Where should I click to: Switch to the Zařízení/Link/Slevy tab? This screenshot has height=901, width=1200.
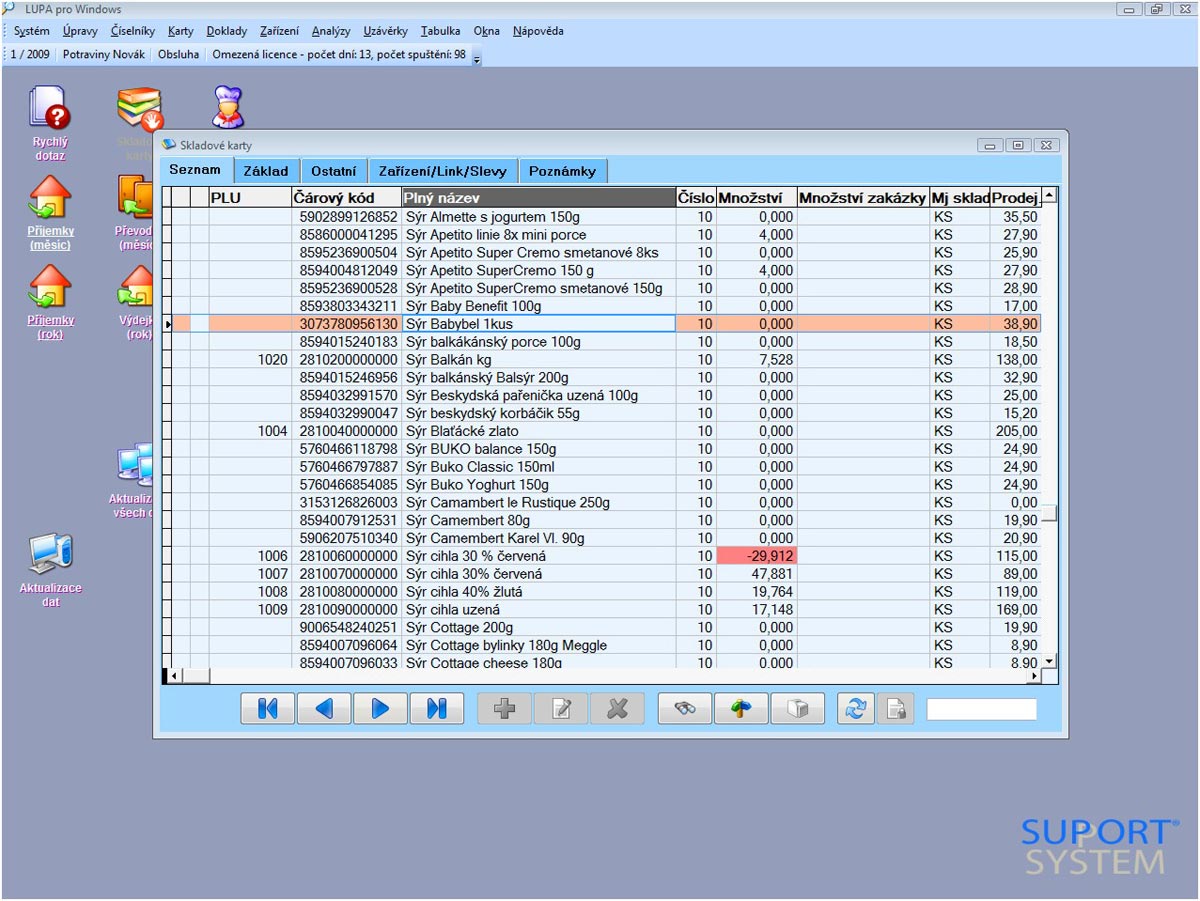coord(442,171)
